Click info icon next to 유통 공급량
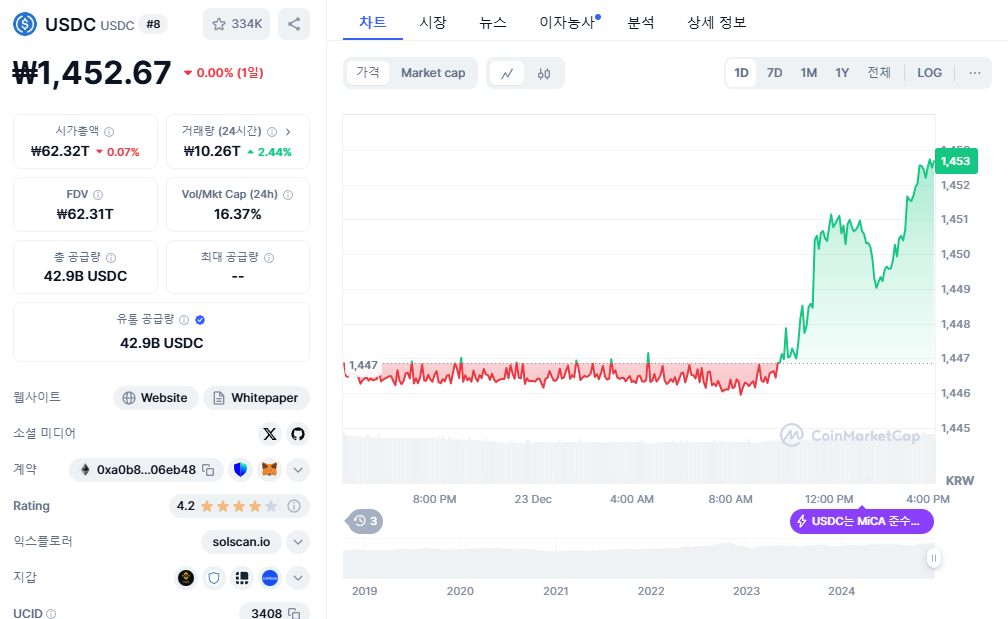Screen dimensions: 1008x619 coord(184,320)
